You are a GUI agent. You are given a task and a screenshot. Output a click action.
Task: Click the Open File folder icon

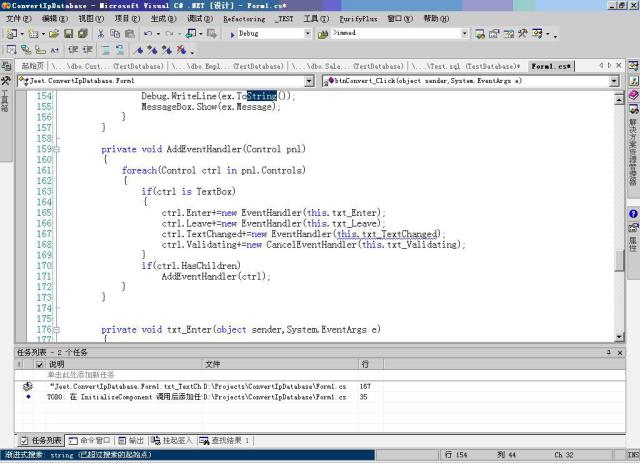[54, 34]
